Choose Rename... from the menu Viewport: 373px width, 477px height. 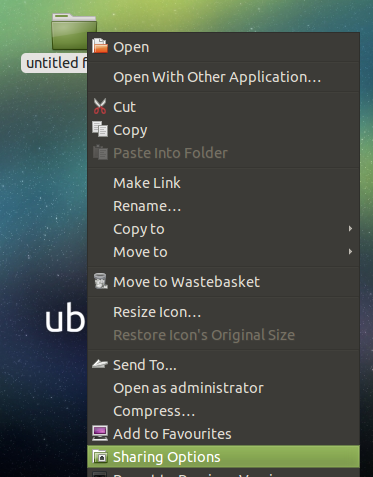pos(223,206)
